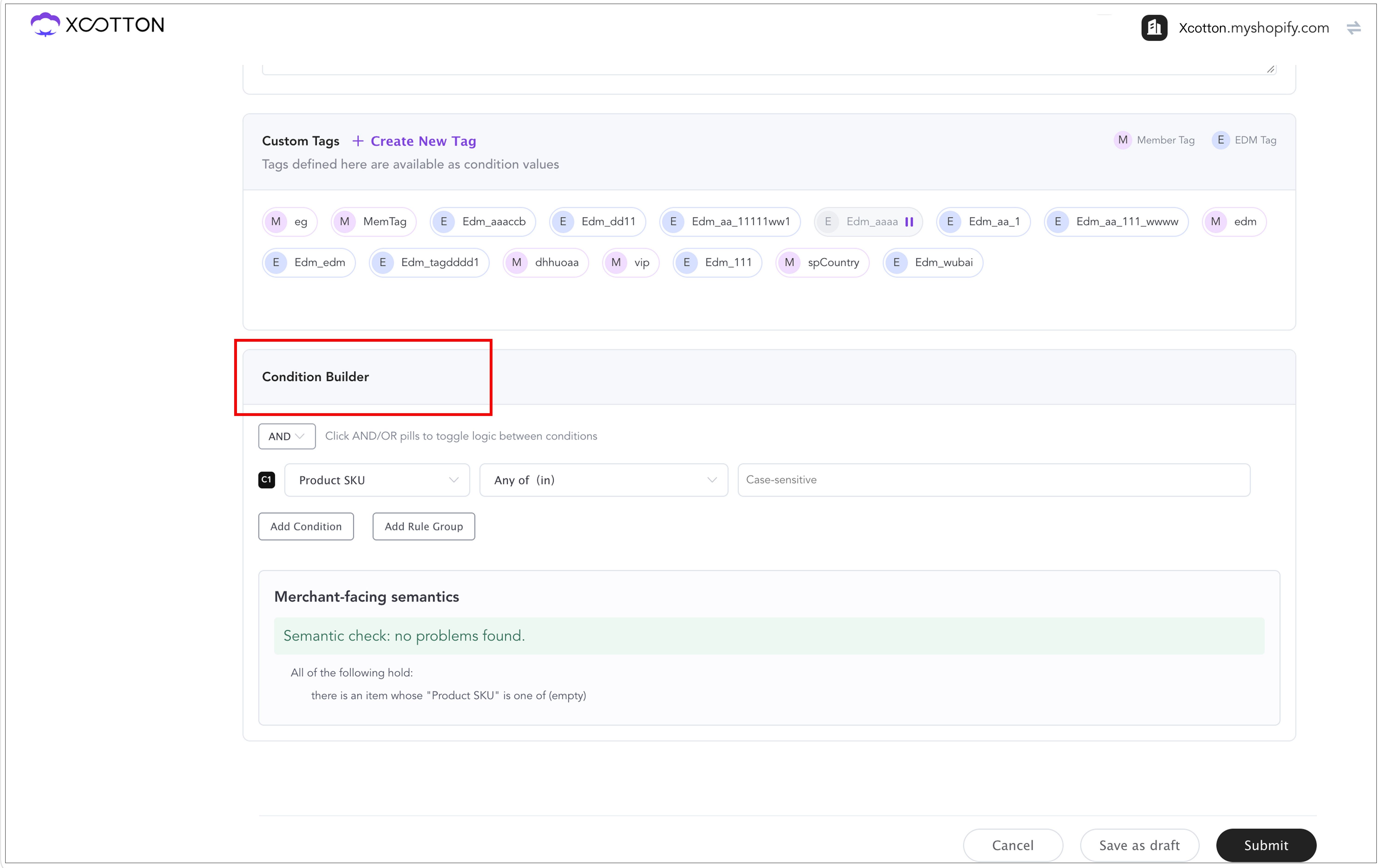Select the Edm_aa_1 tag chip
Screen dimensions: 1382x868
[x=983, y=222]
